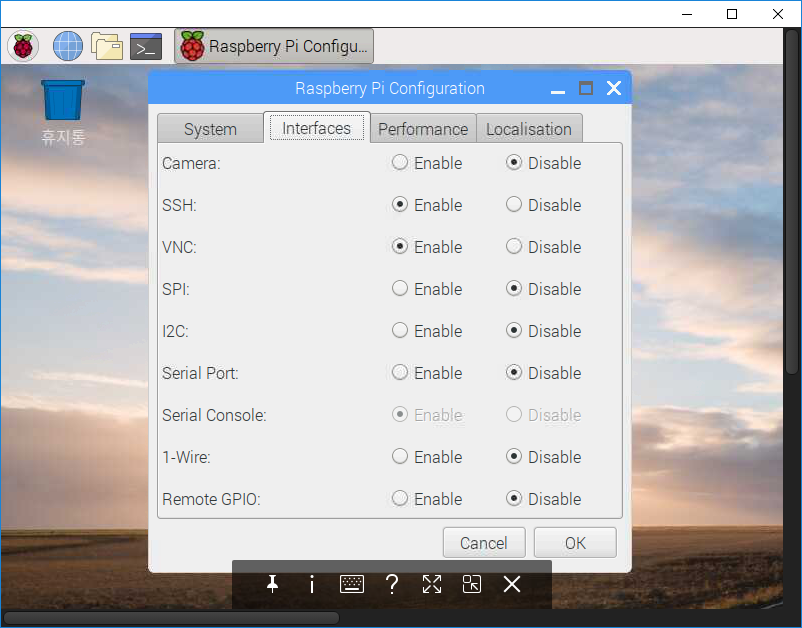Open the trash bin desktop icon
The height and width of the screenshot is (628, 802).
[x=63, y=113]
